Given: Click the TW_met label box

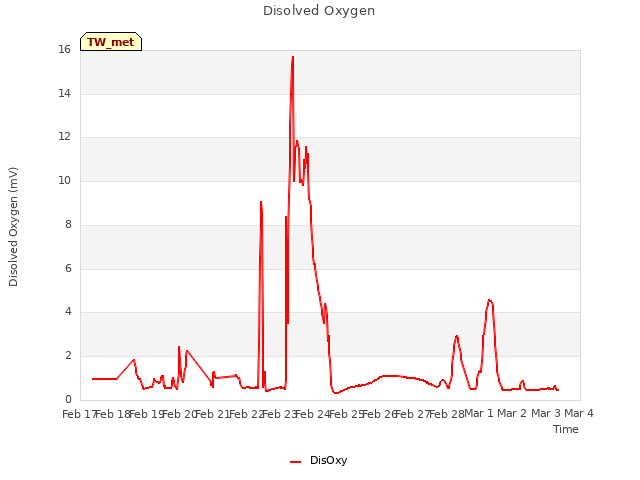Looking at the screenshot, I should (x=111, y=42).
